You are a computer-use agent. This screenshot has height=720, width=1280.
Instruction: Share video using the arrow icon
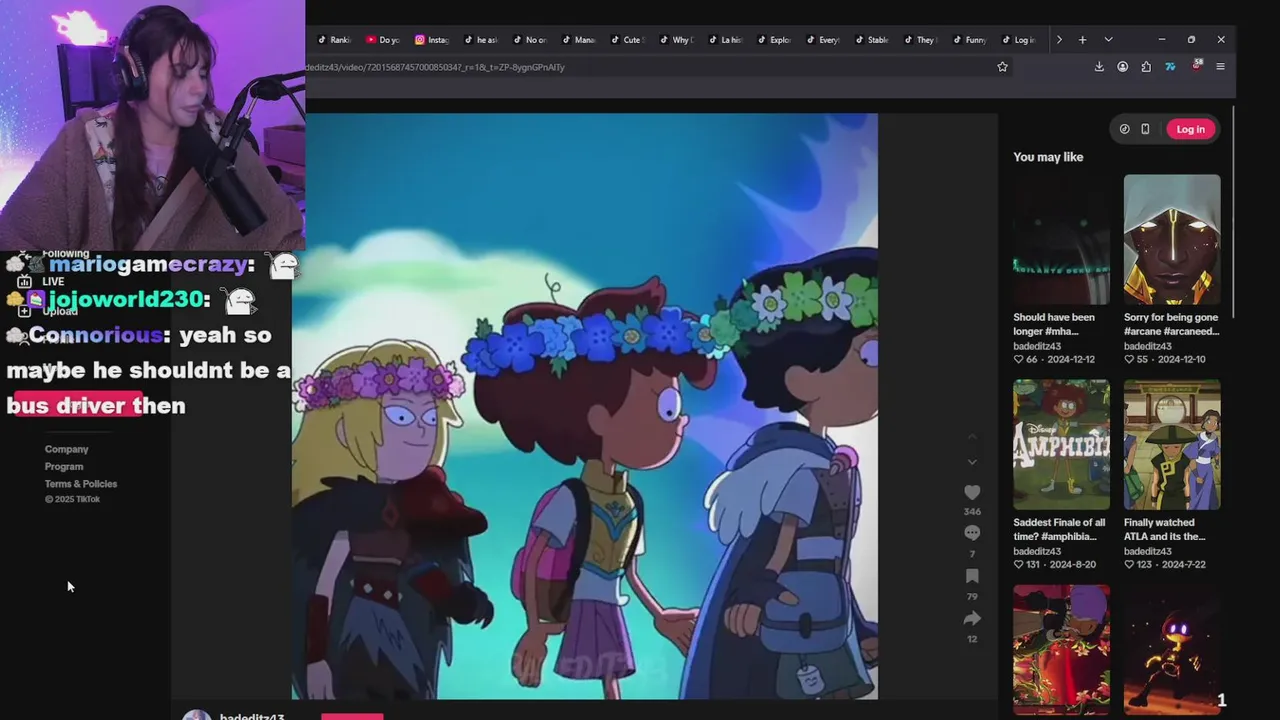click(972, 619)
